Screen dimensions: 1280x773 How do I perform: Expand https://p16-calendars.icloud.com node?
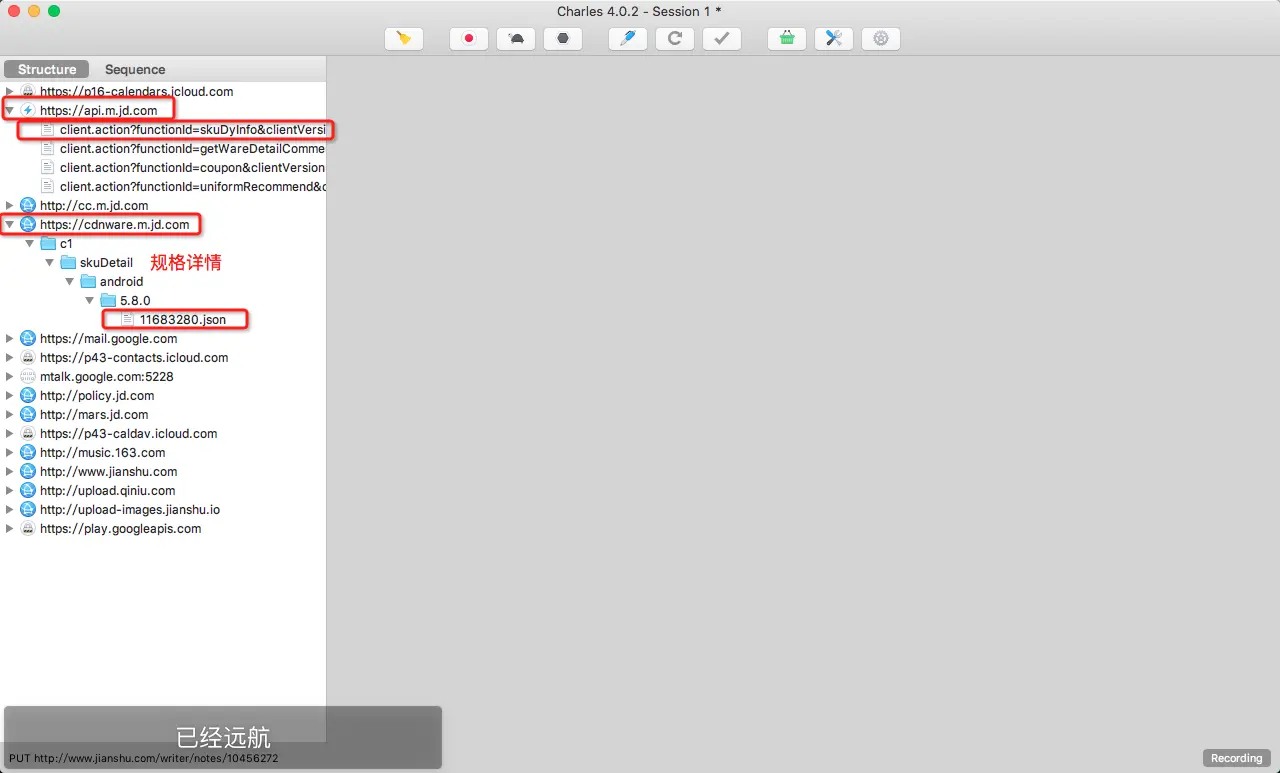coord(10,91)
